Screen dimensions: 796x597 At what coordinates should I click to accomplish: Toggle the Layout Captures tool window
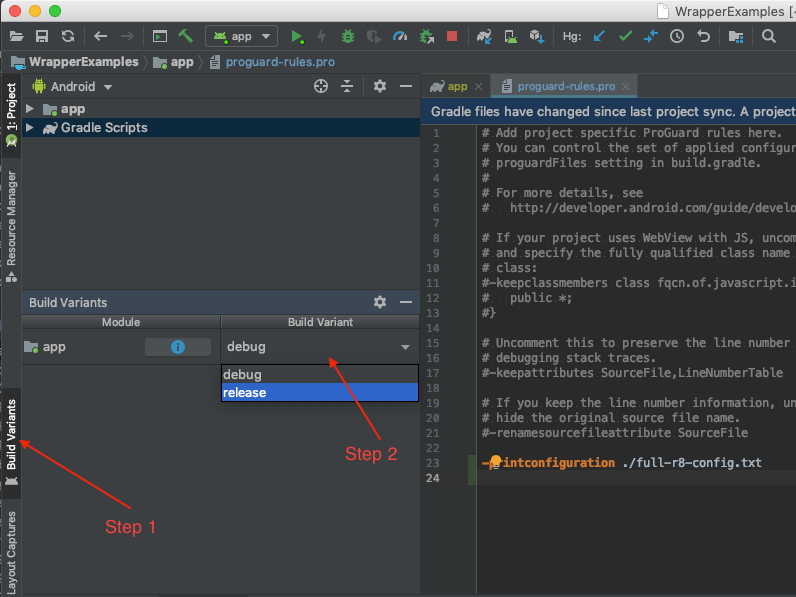(11, 551)
